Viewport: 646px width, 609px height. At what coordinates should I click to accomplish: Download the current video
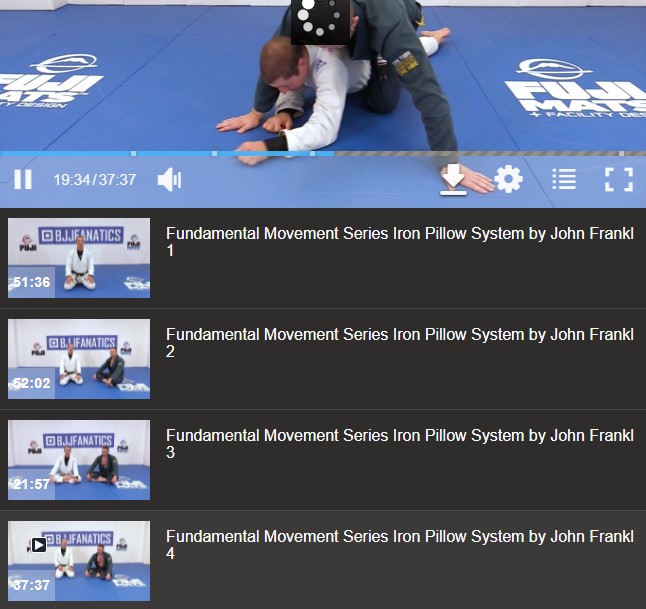pyautogui.click(x=453, y=180)
